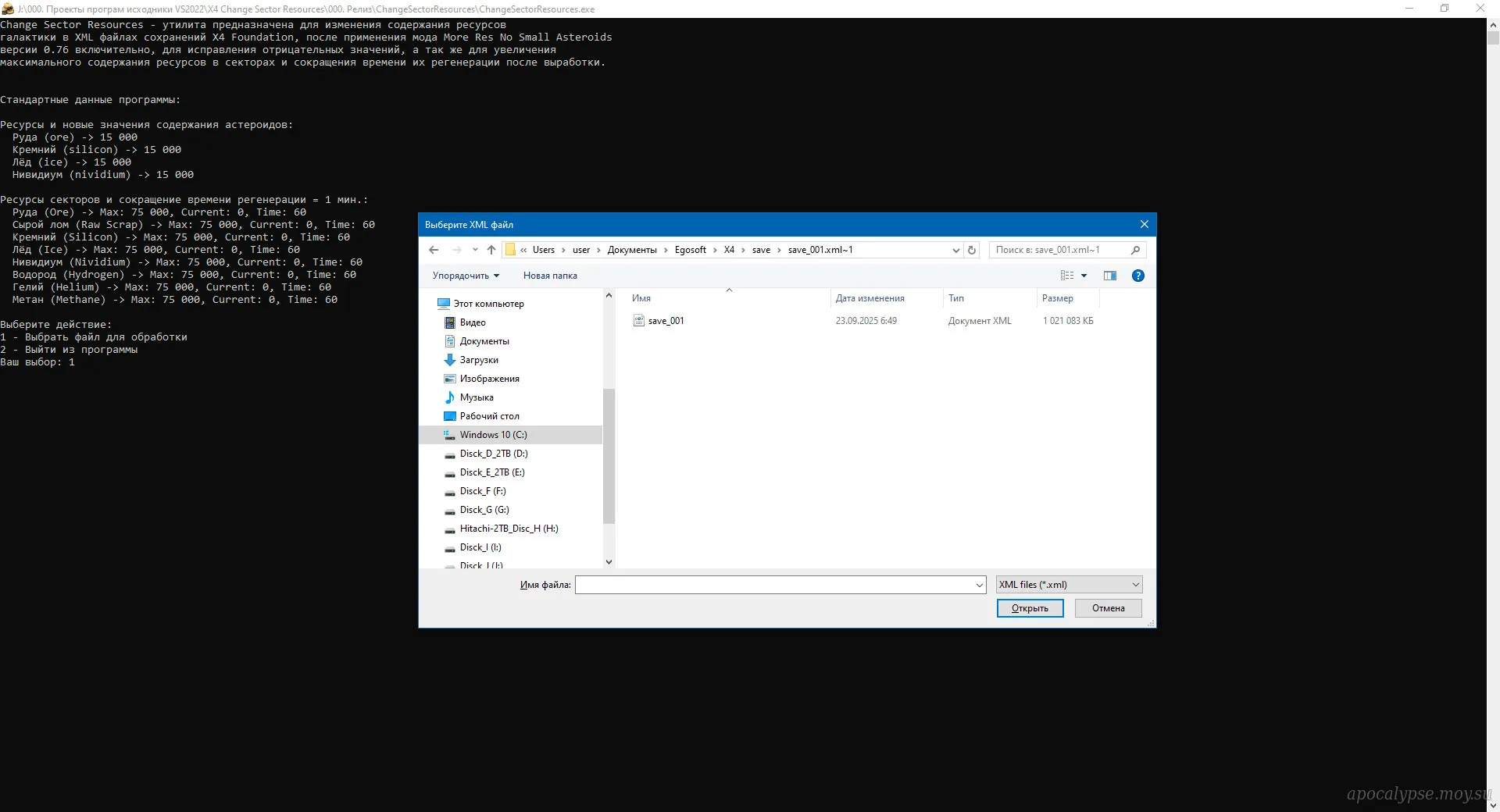Click the Новая папка toolbar item

(x=550, y=276)
